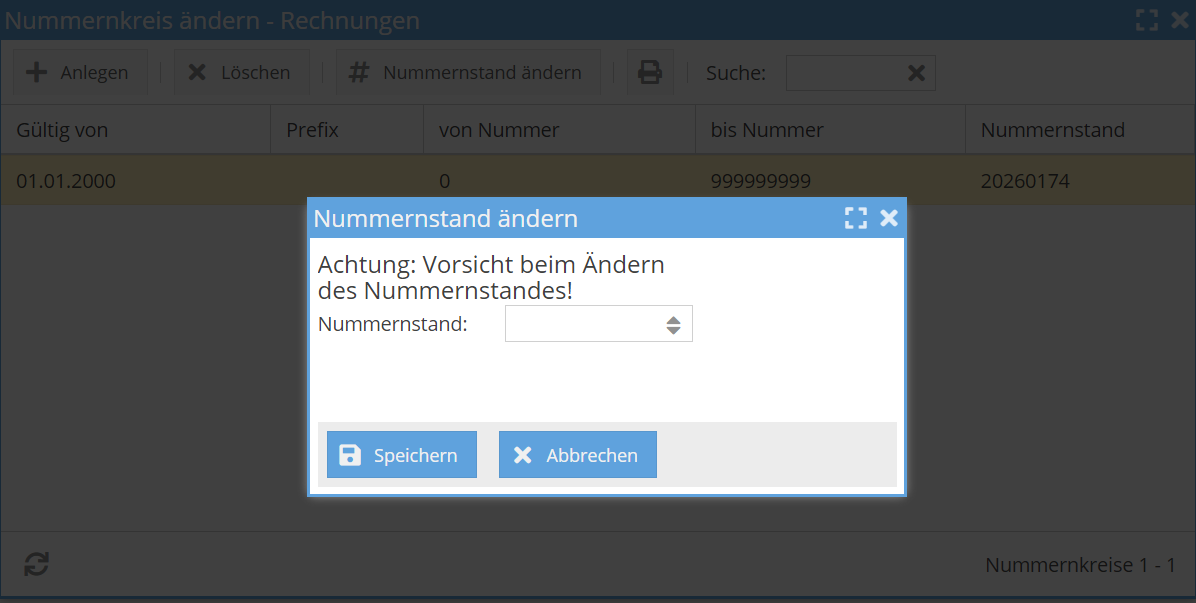Refresh the Nummernkreise list with circular arrows icon
This screenshot has width=1196, height=603.
[x=37, y=564]
